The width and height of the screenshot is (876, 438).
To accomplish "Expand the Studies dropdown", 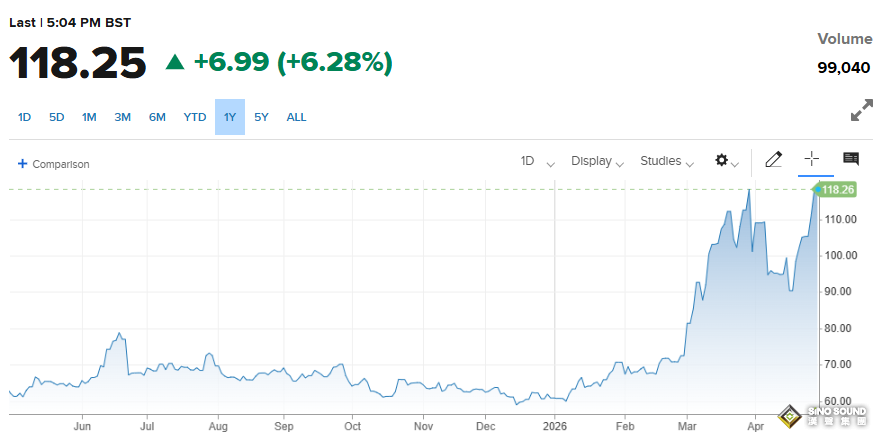I will 666,161.
